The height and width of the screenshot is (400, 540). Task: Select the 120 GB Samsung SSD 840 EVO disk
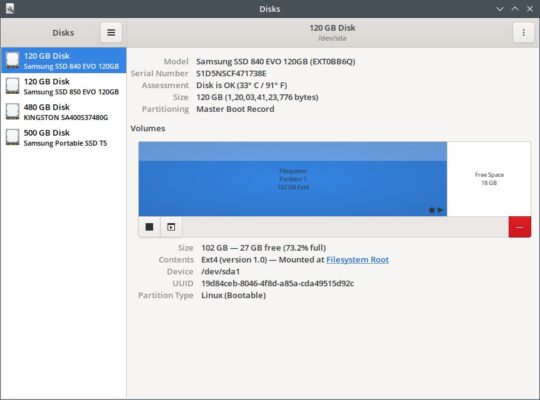click(64, 60)
